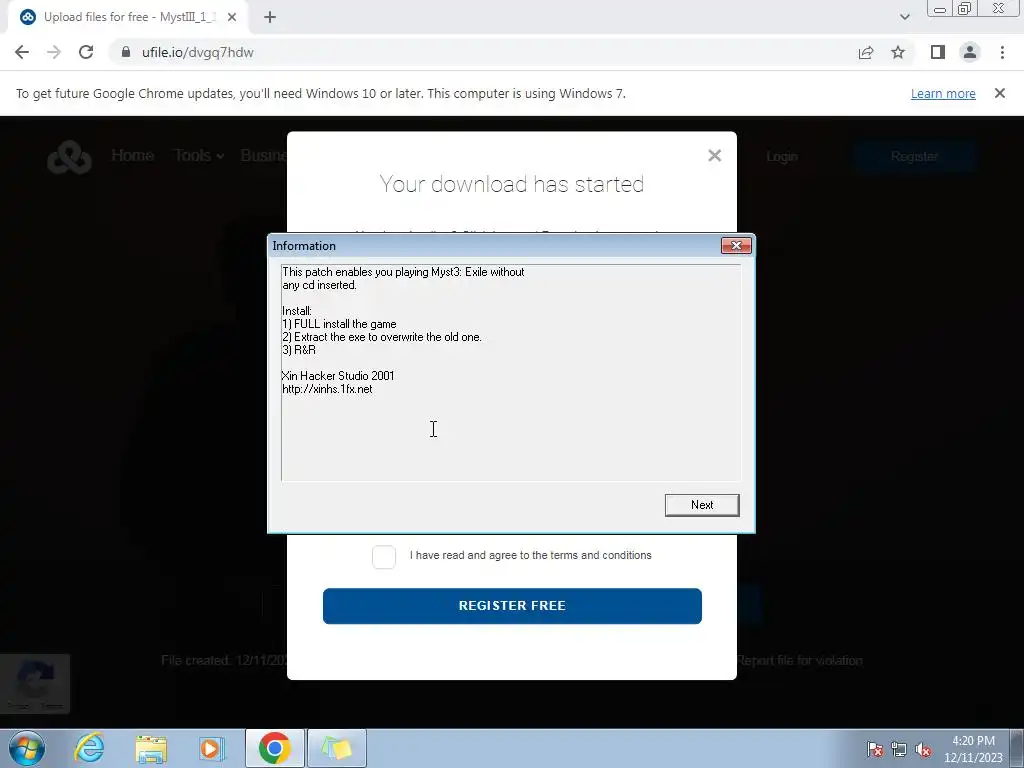
Task: Go forward in browser history
Action: (x=54, y=52)
